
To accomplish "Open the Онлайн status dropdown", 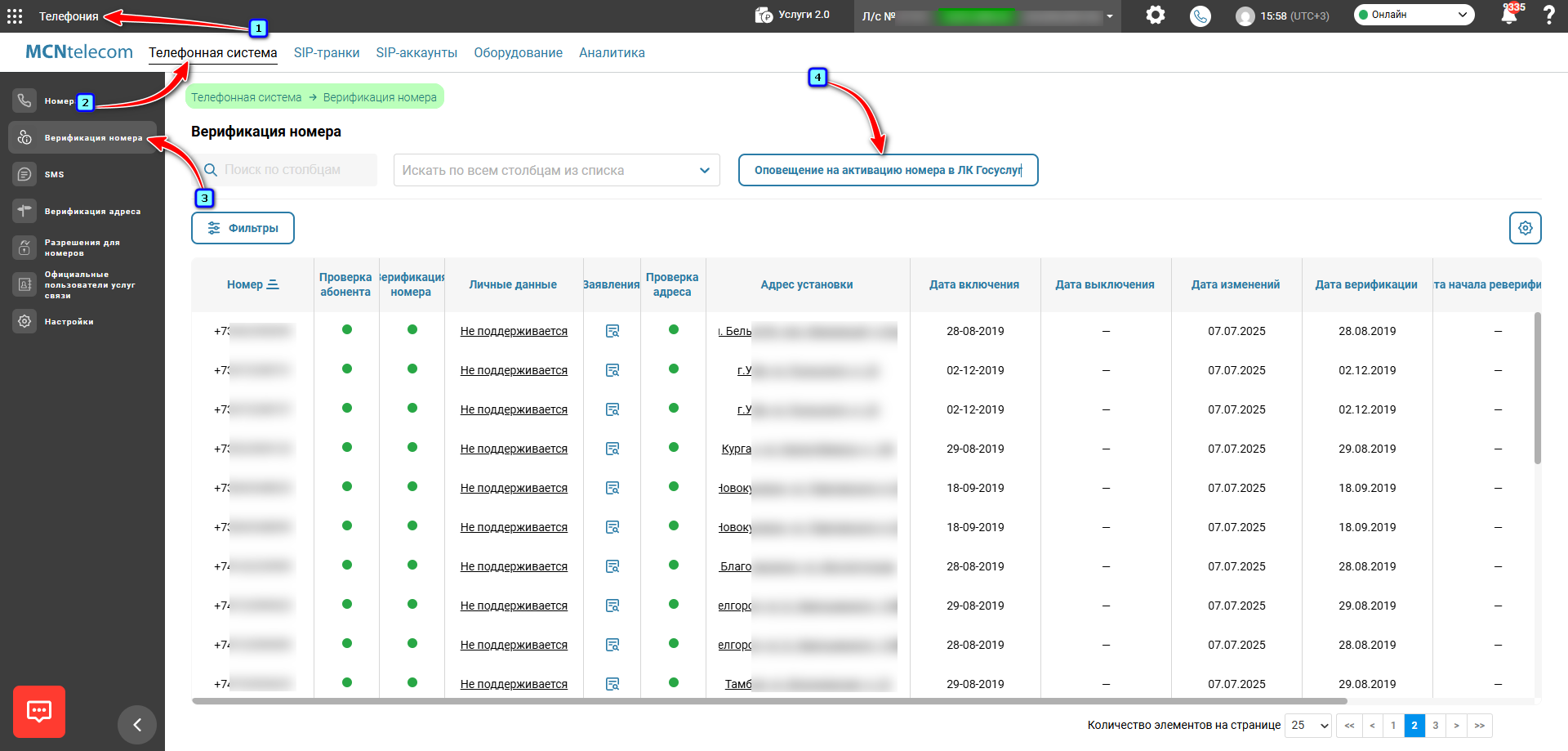I will click(1414, 15).
